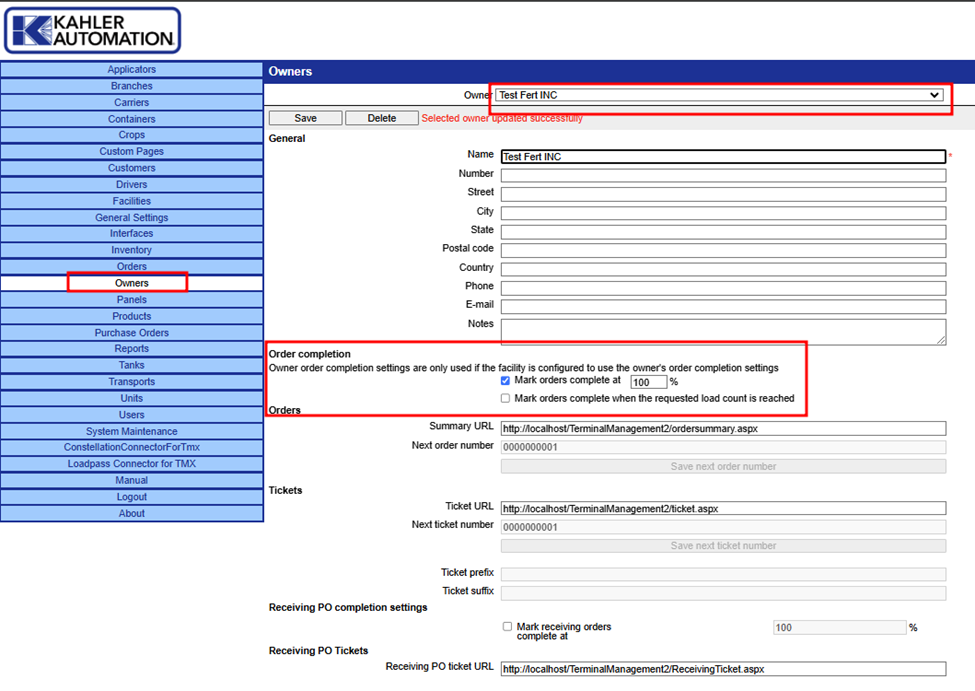This screenshot has height=691, width=975.
Task: Enable completion when requested load count reached
Action: pos(505,398)
